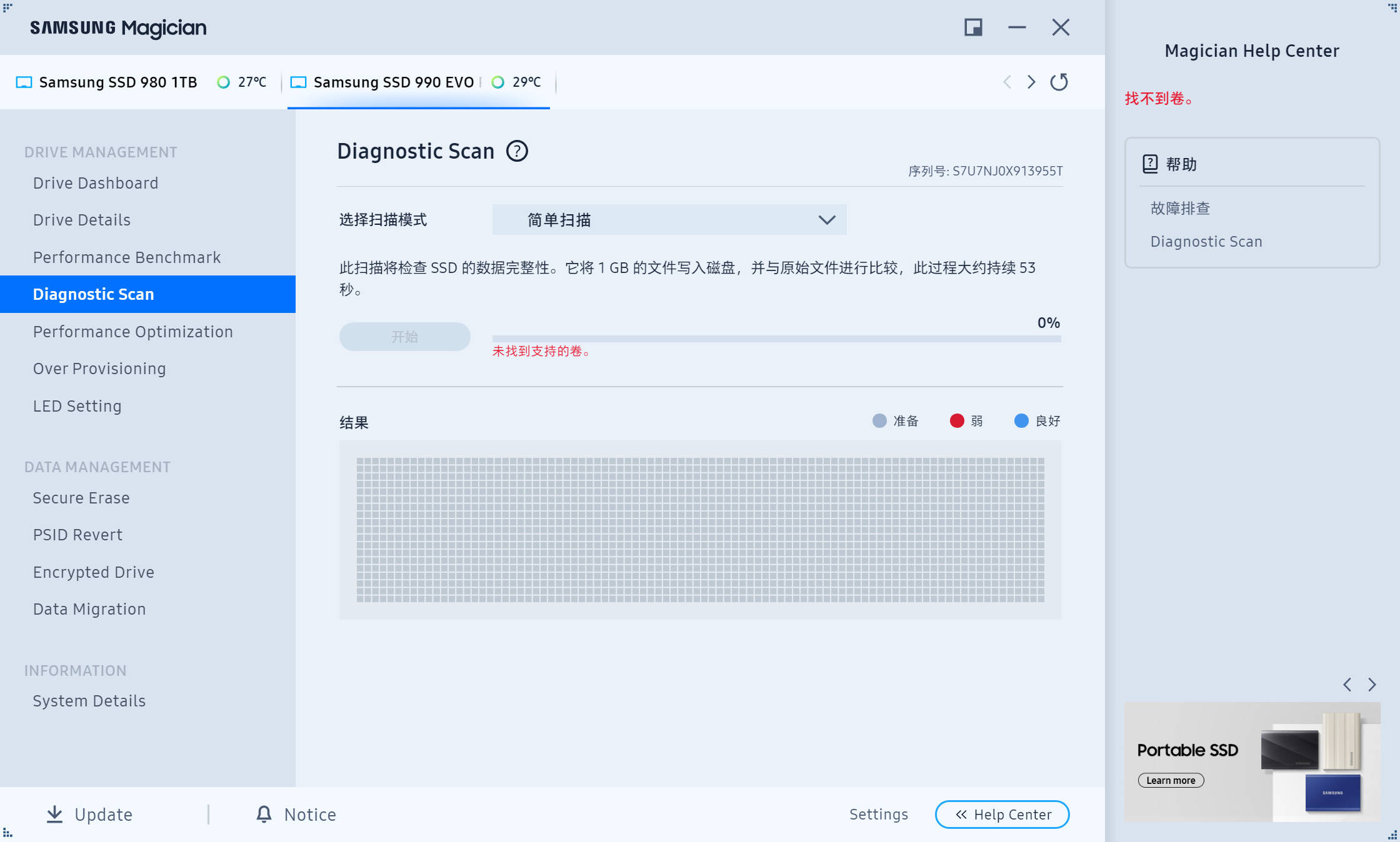
Task: Select the Samsung SSD 990 EVO tab
Action: pyautogui.click(x=394, y=82)
